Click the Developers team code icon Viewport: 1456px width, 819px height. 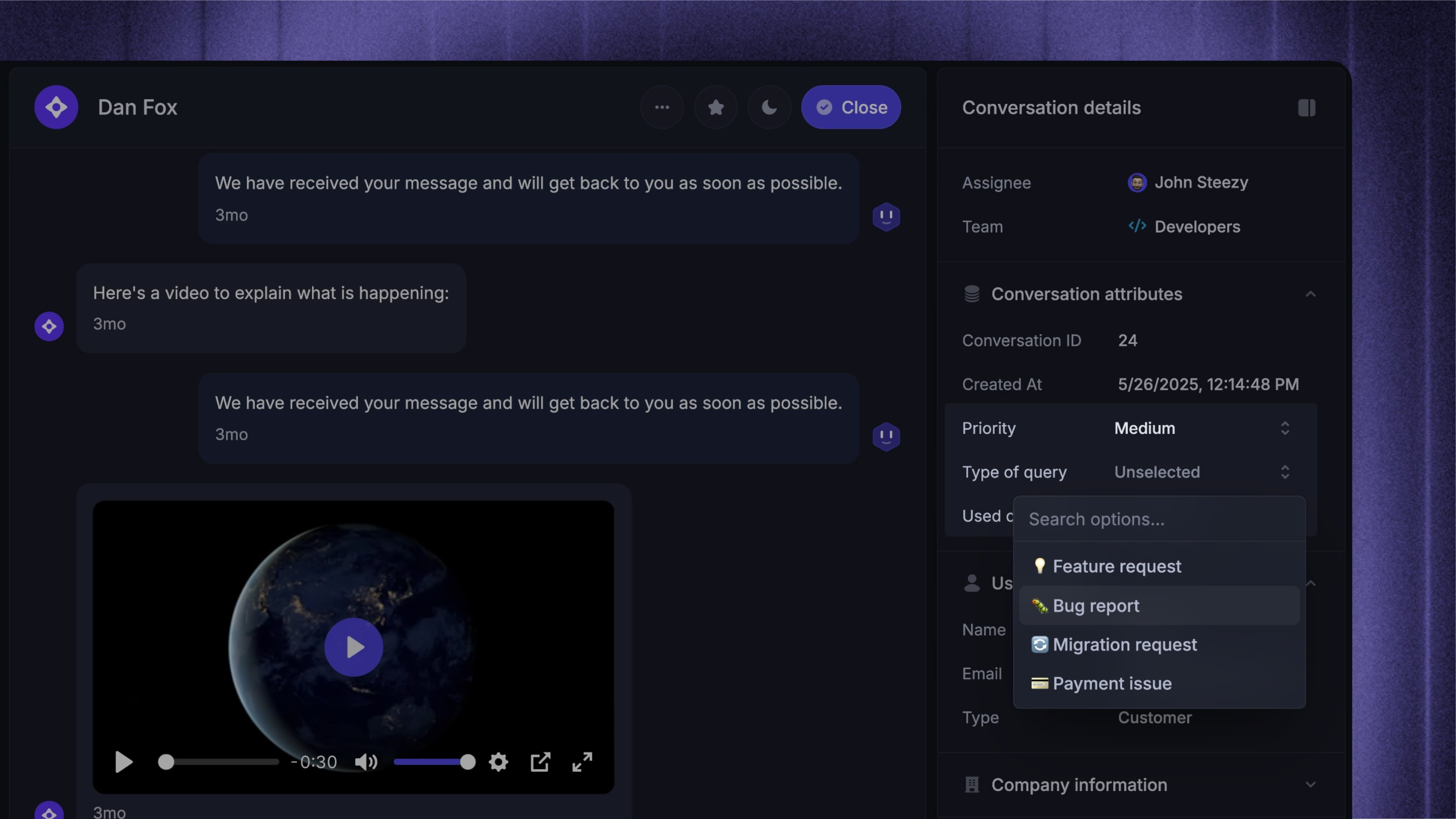(1137, 226)
